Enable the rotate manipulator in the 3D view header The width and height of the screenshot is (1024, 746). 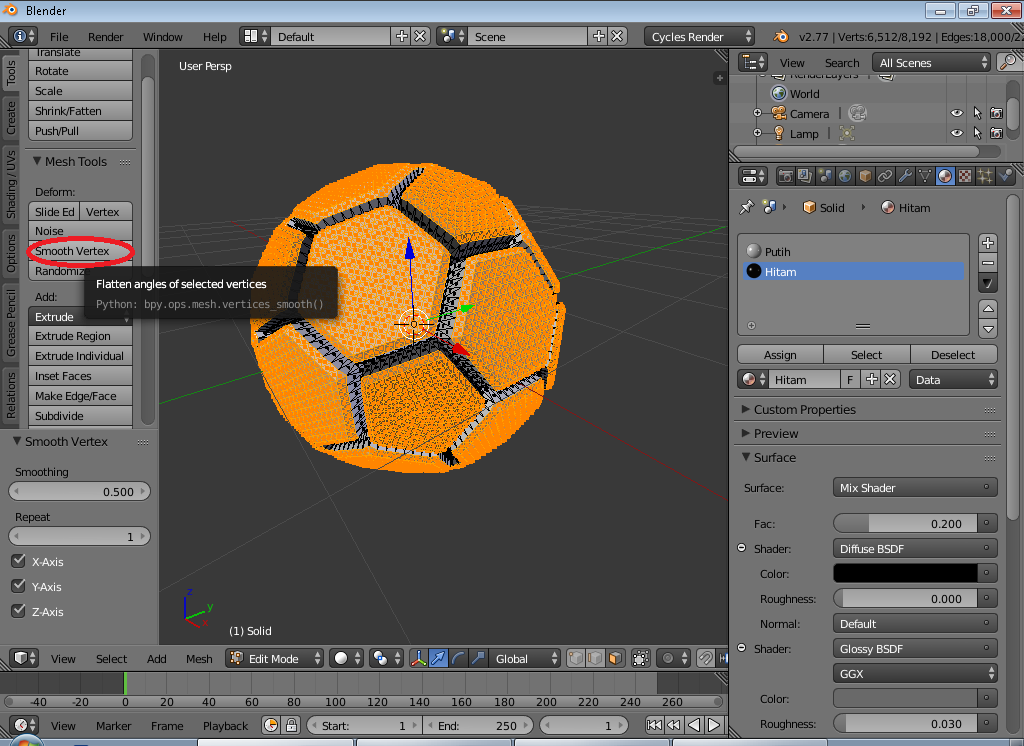point(458,658)
